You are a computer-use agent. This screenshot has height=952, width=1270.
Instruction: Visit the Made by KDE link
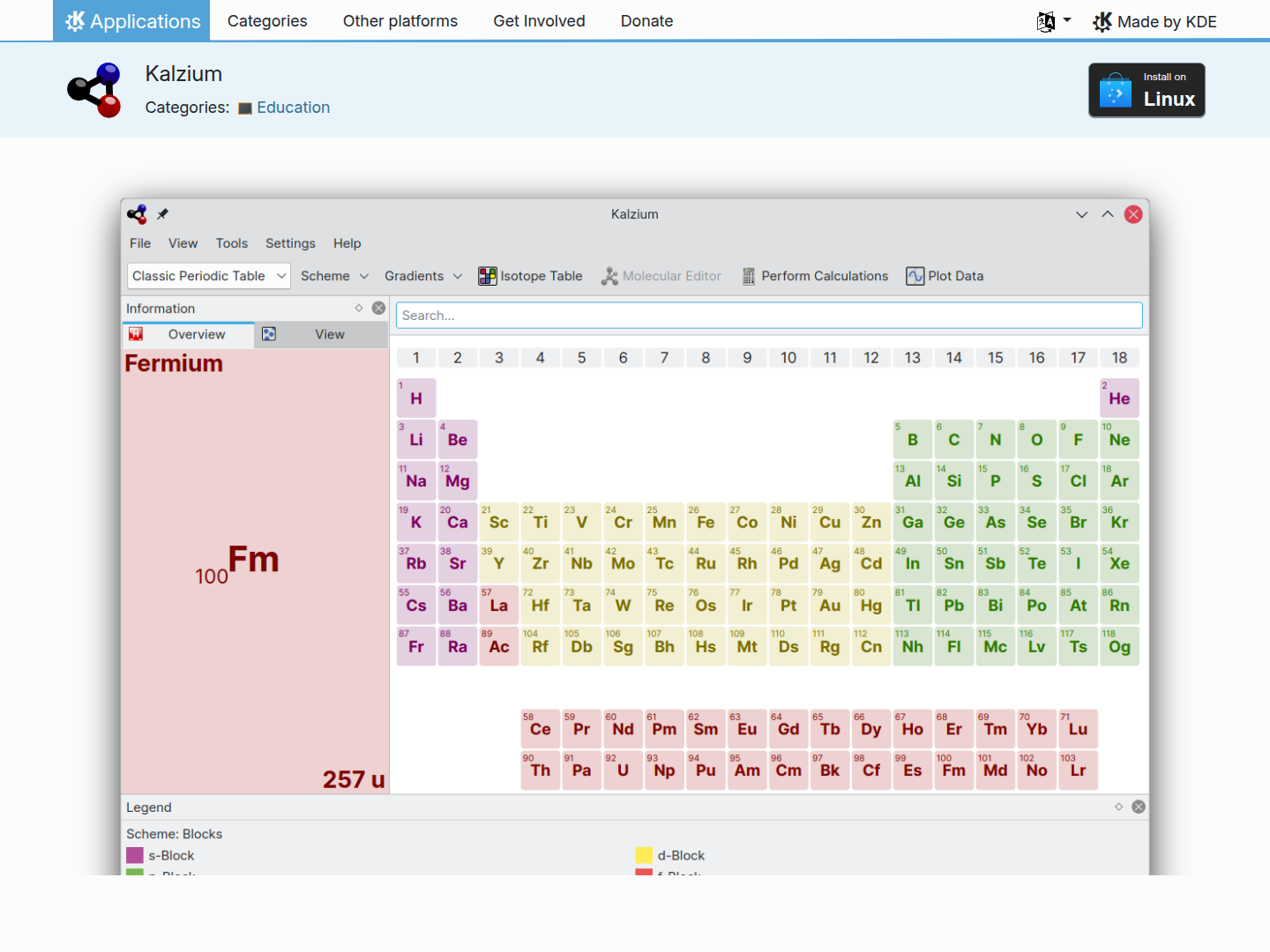(x=1154, y=22)
